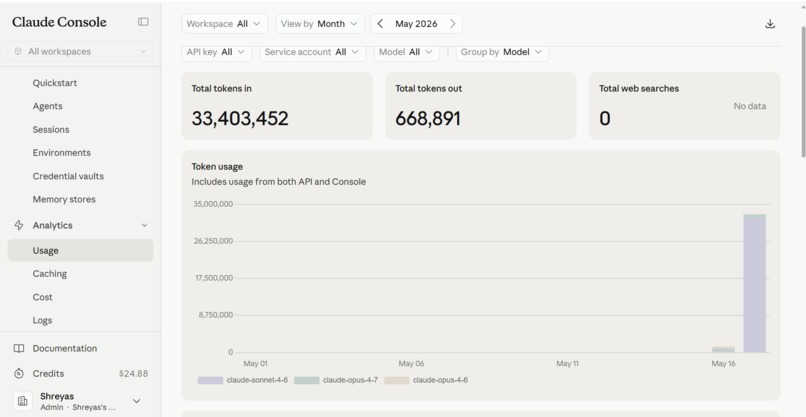
Task: Click the organization building icon
Action: click(x=22, y=401)
